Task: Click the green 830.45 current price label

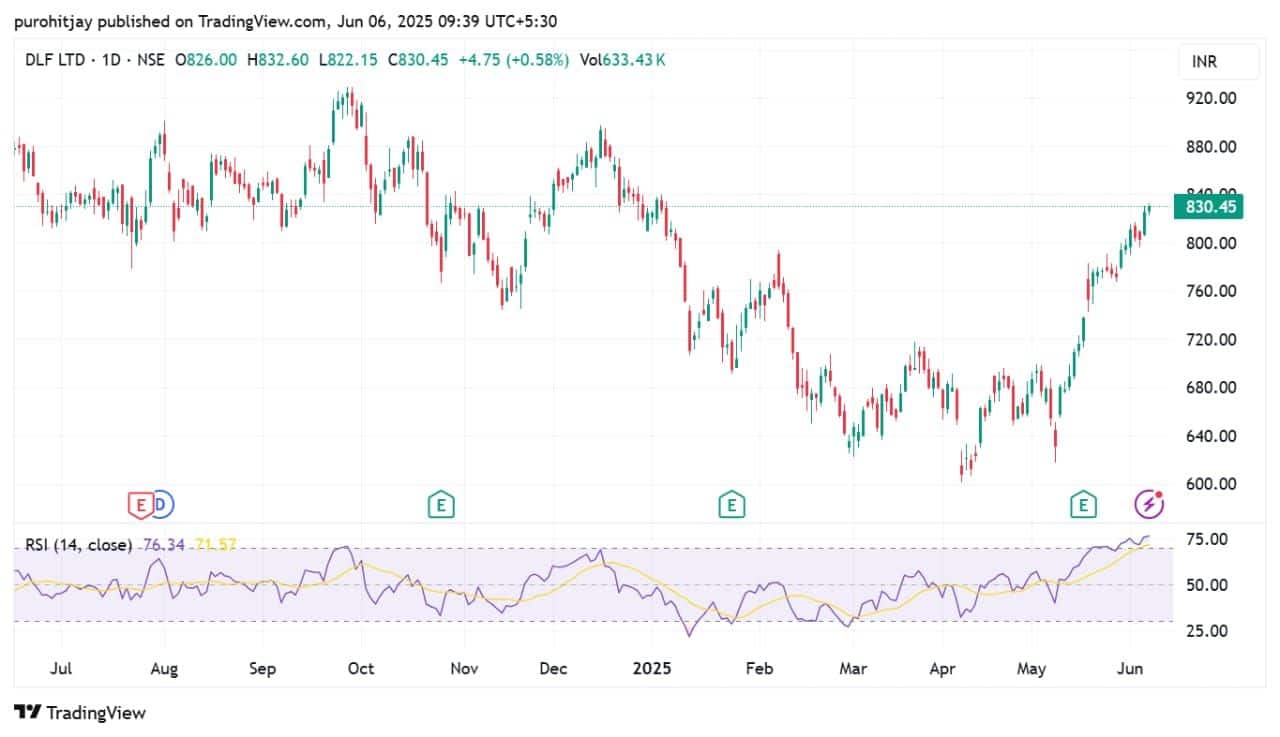Action: coord(1210,207)
